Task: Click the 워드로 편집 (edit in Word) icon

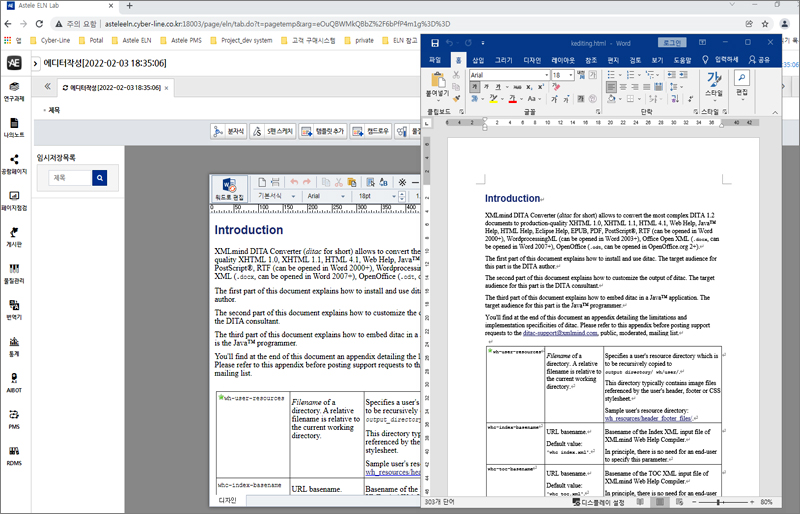Action: [x=228, y=187]
